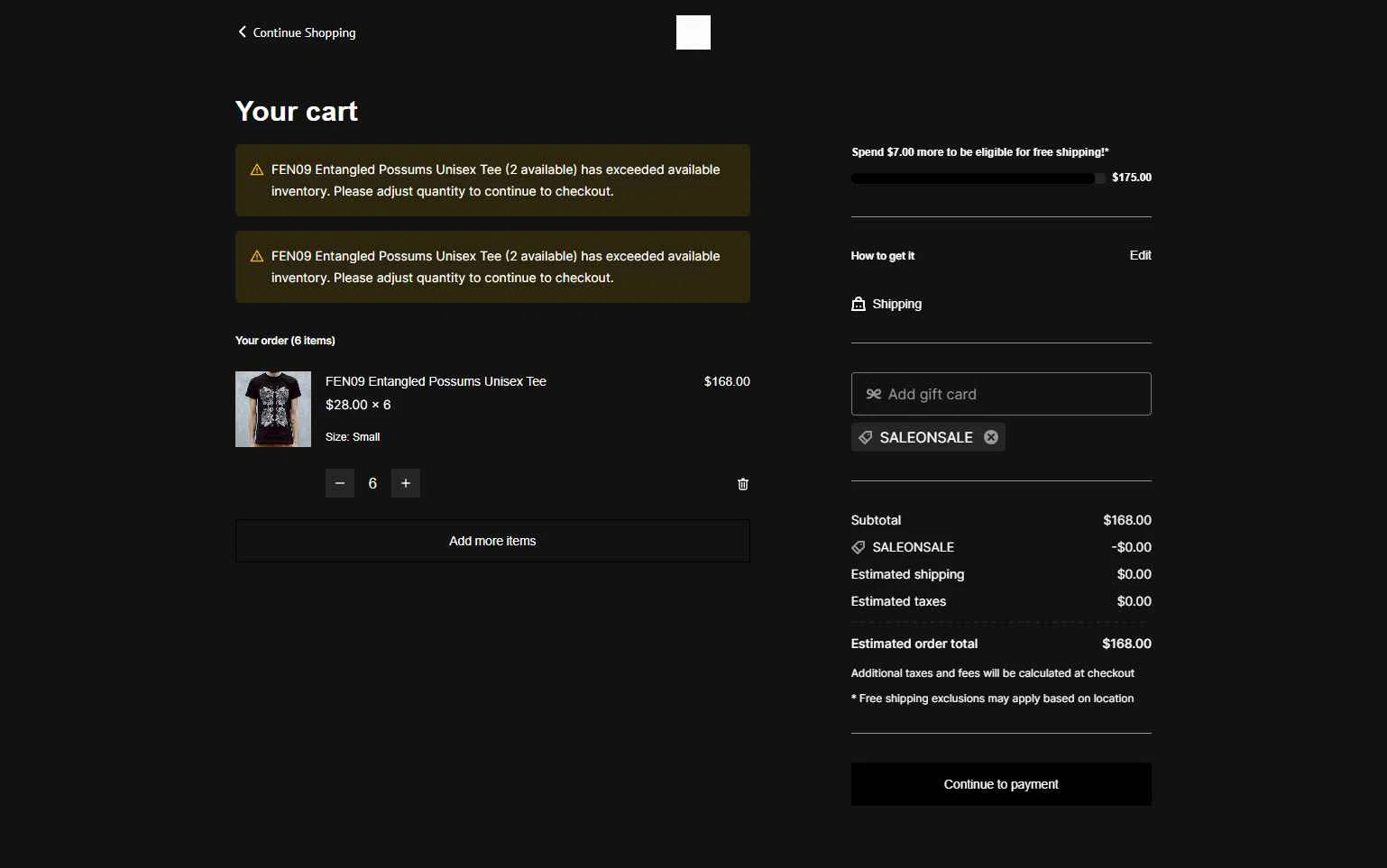The image size is (1387, 868).
Task: Open the Entangled Possums tee thumbnail
Action: [x=273, y=409]
